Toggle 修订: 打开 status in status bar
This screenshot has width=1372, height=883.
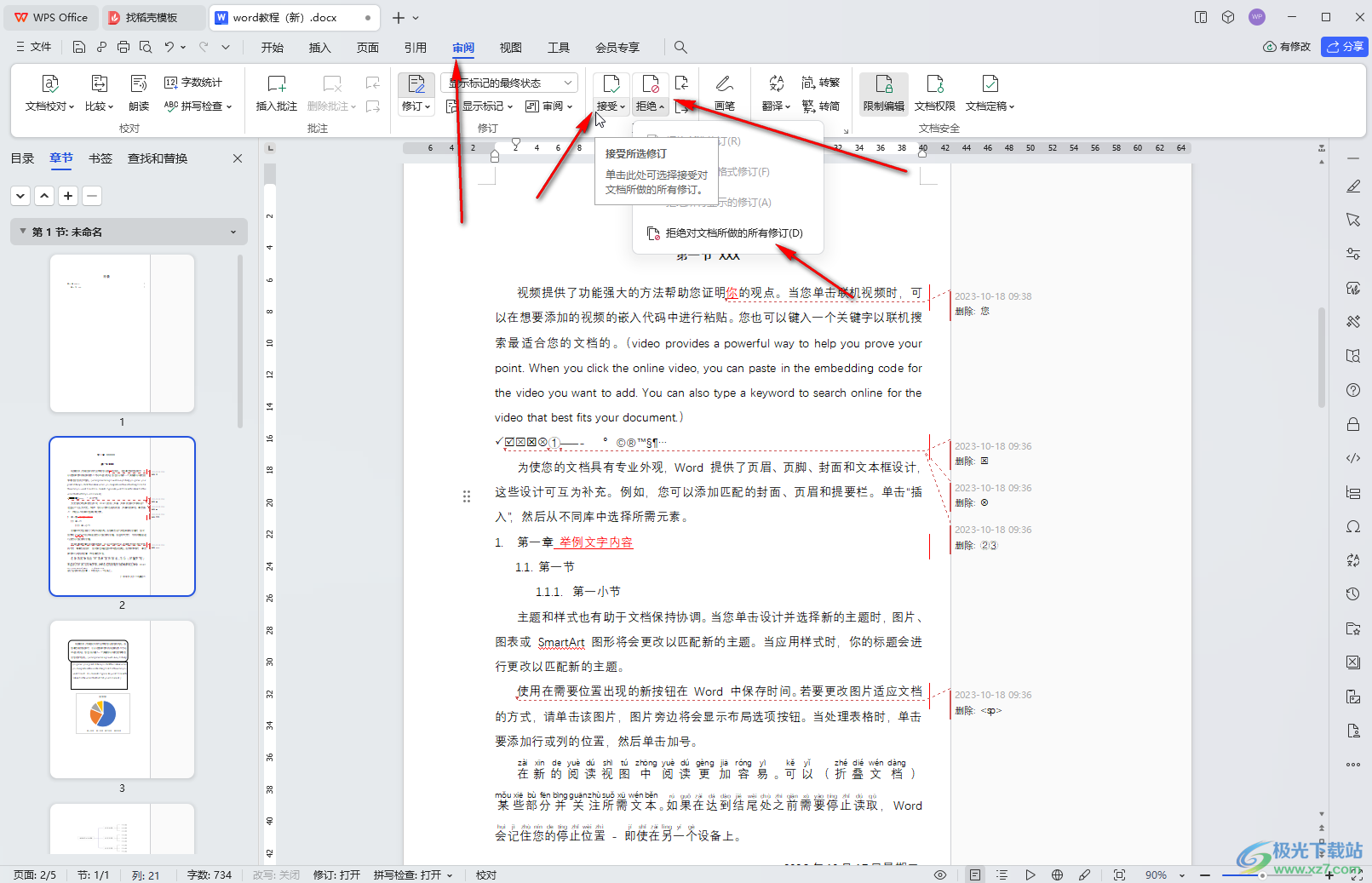[x=336, y=874]
